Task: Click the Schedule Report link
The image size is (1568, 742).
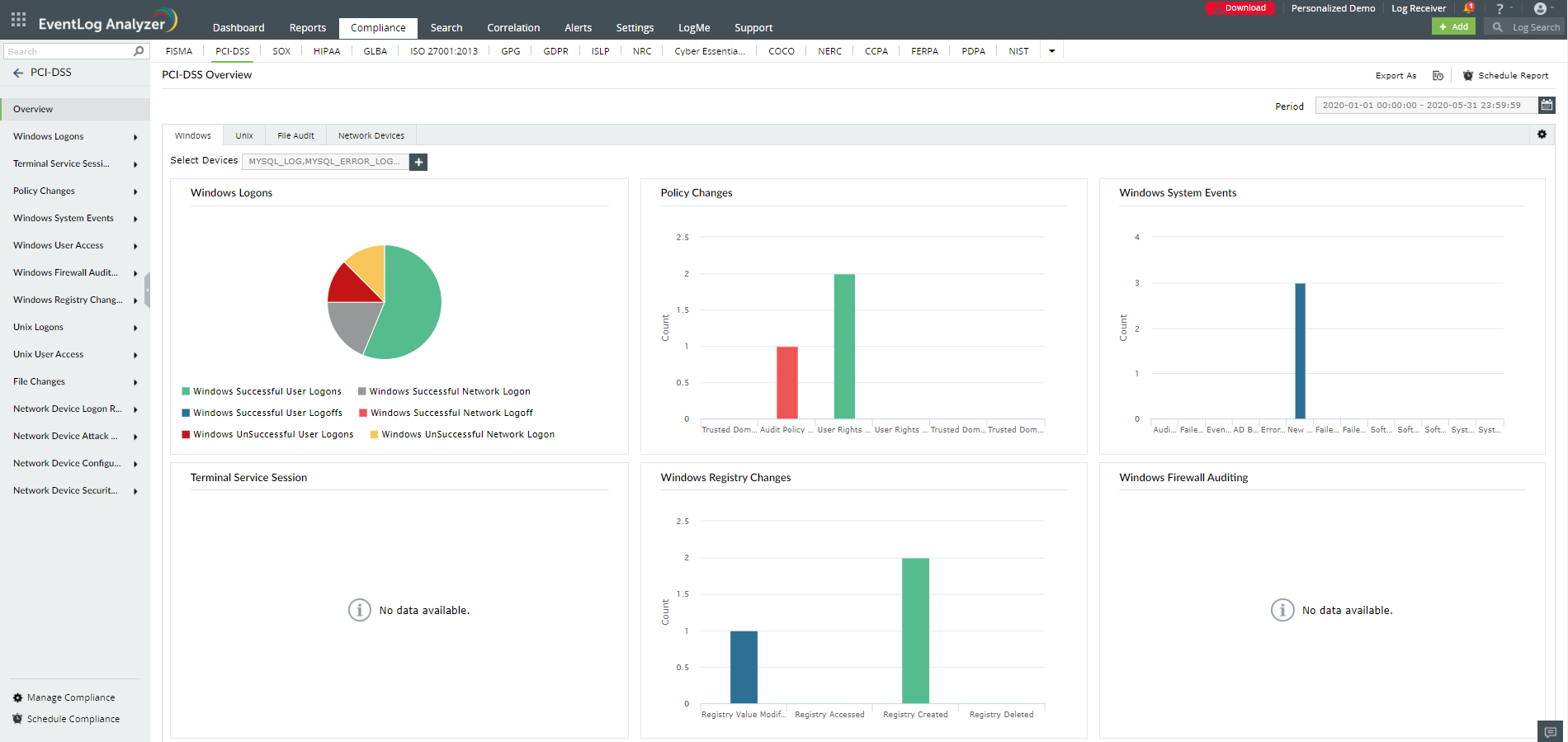Action: (1513, 75)
